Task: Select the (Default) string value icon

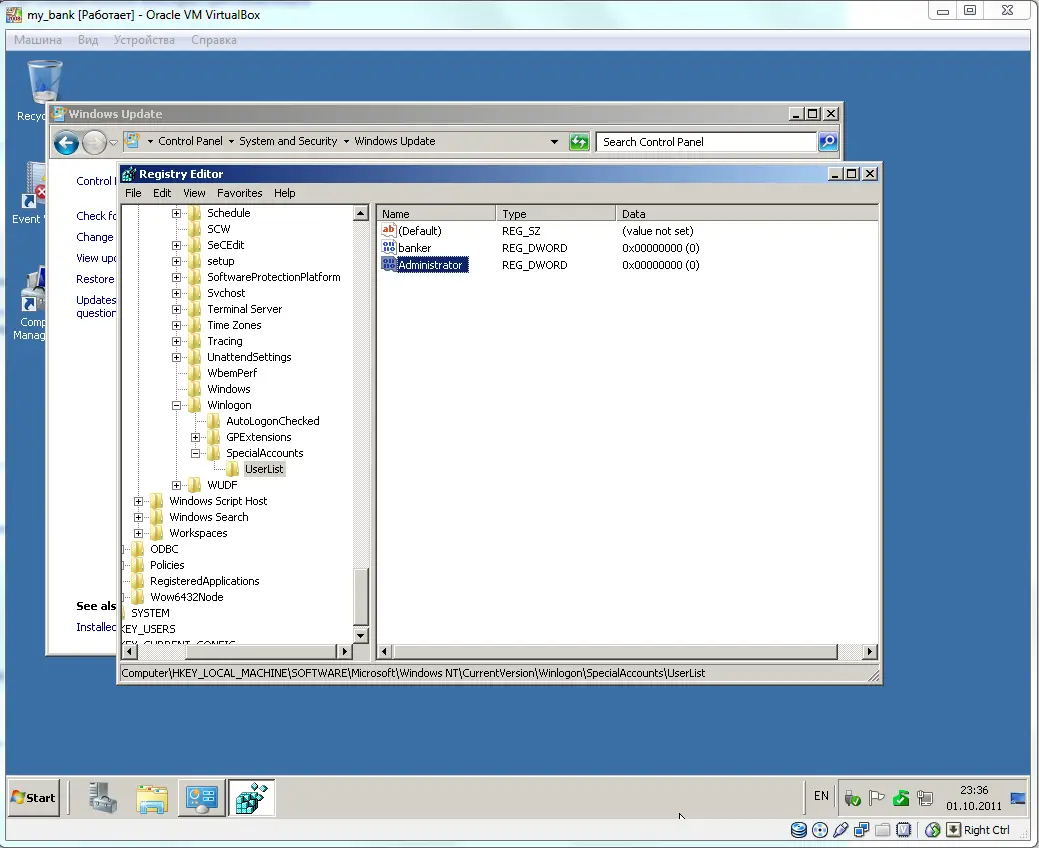Action: click(x=388, y=231)
